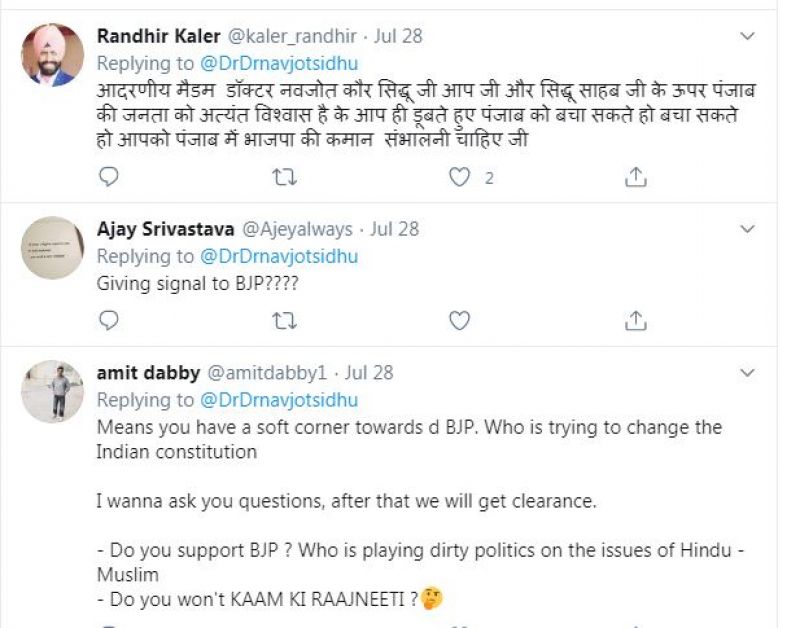Like Ajay Srivastava's tweet
800x628 pixels.
tap(459, 321)
